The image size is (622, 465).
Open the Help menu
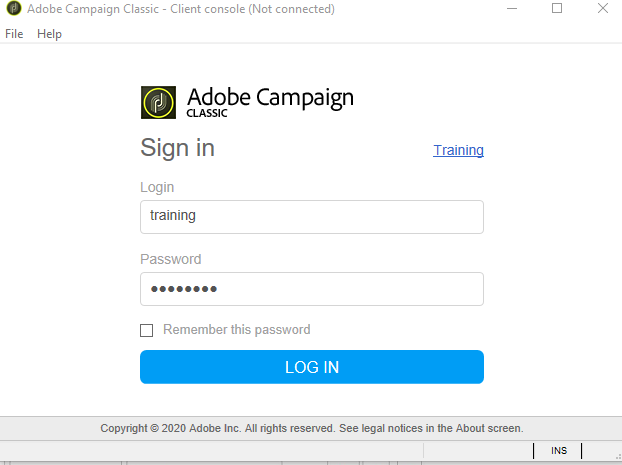[x=49, y=34]
